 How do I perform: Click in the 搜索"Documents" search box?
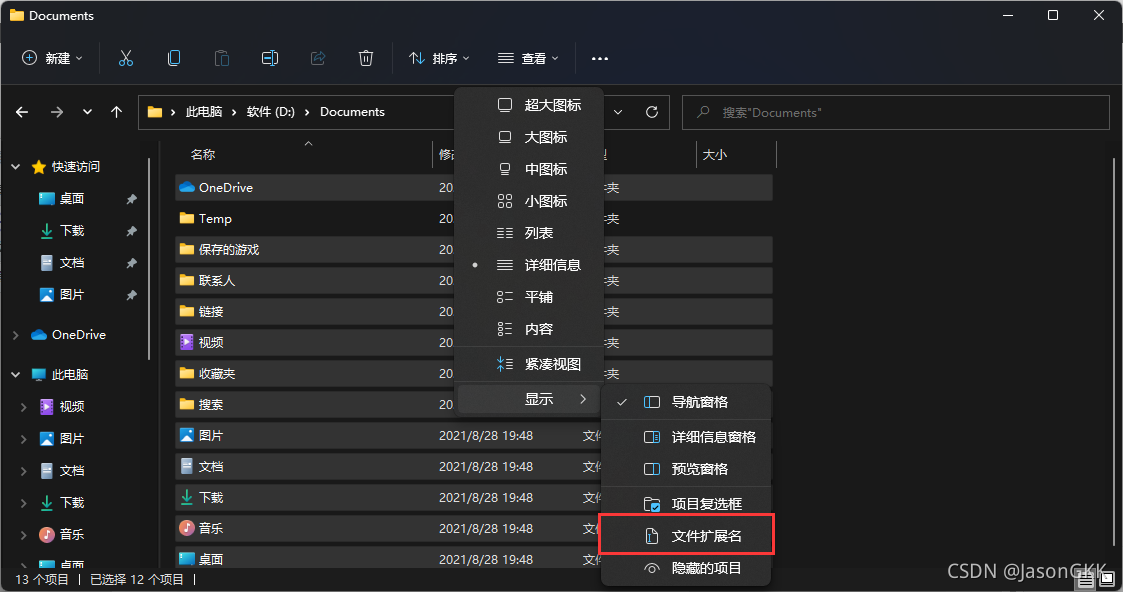(895, 112)
